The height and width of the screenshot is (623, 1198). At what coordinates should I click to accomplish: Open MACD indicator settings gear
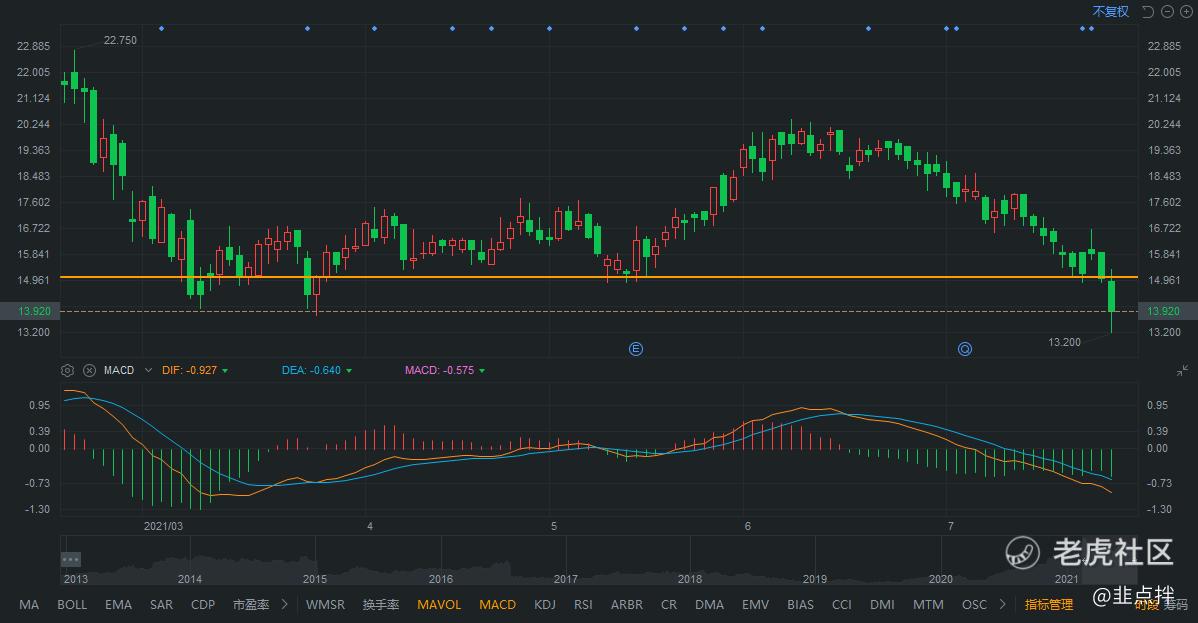(x=67, y=370)
